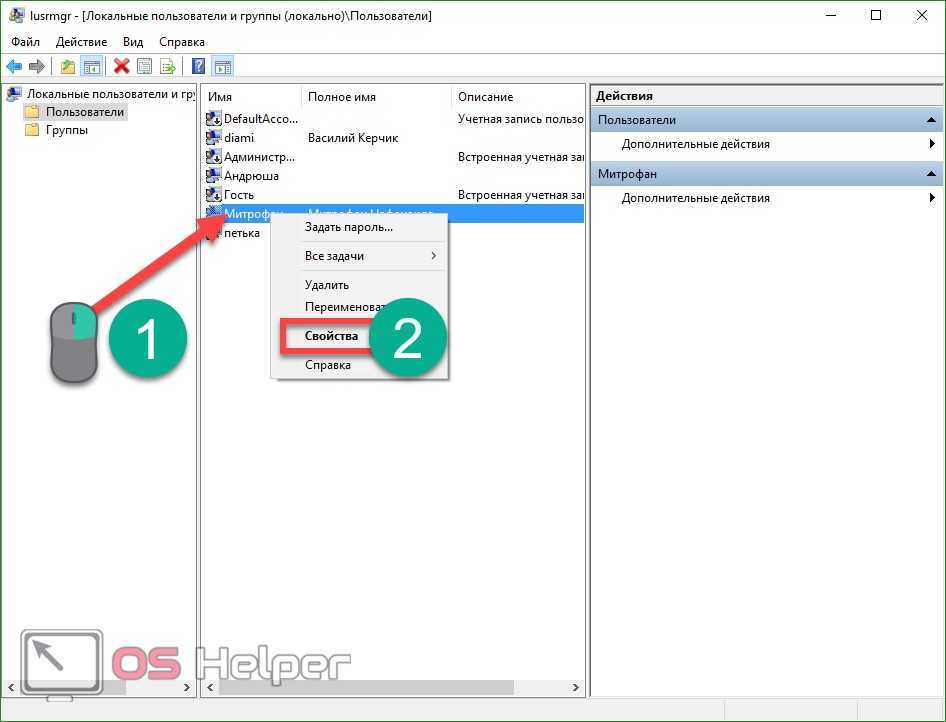
Task: Click the red Delete X toolbar icon
Action: 122,67
